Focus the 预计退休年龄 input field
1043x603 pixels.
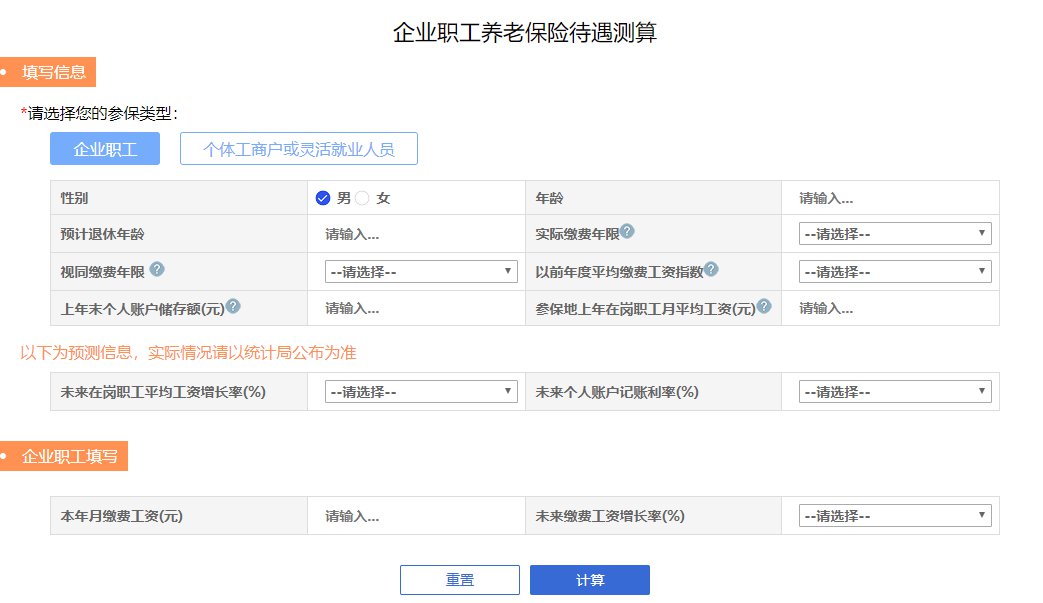tap(415, 234)
